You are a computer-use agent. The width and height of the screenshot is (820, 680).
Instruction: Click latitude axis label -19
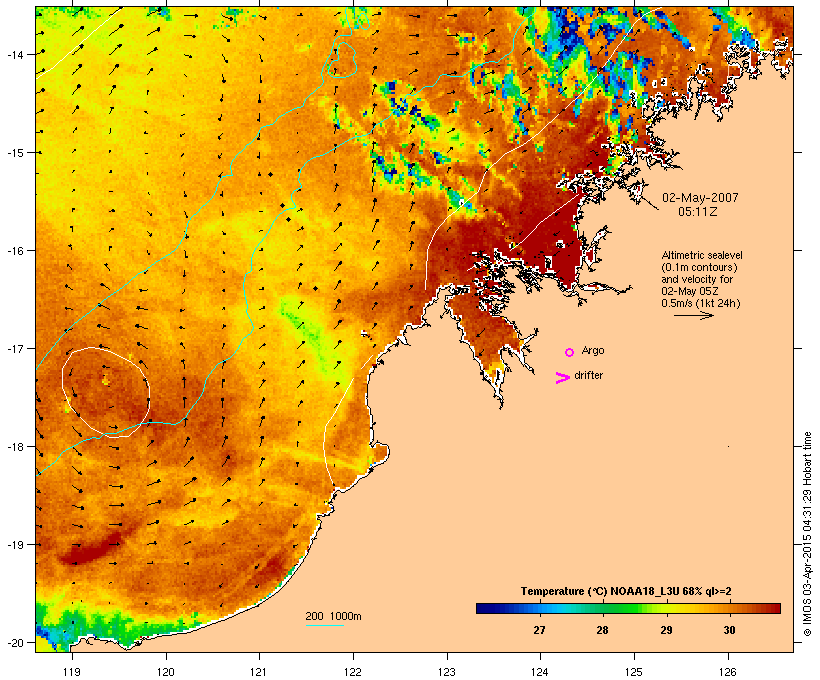point(15,545)
